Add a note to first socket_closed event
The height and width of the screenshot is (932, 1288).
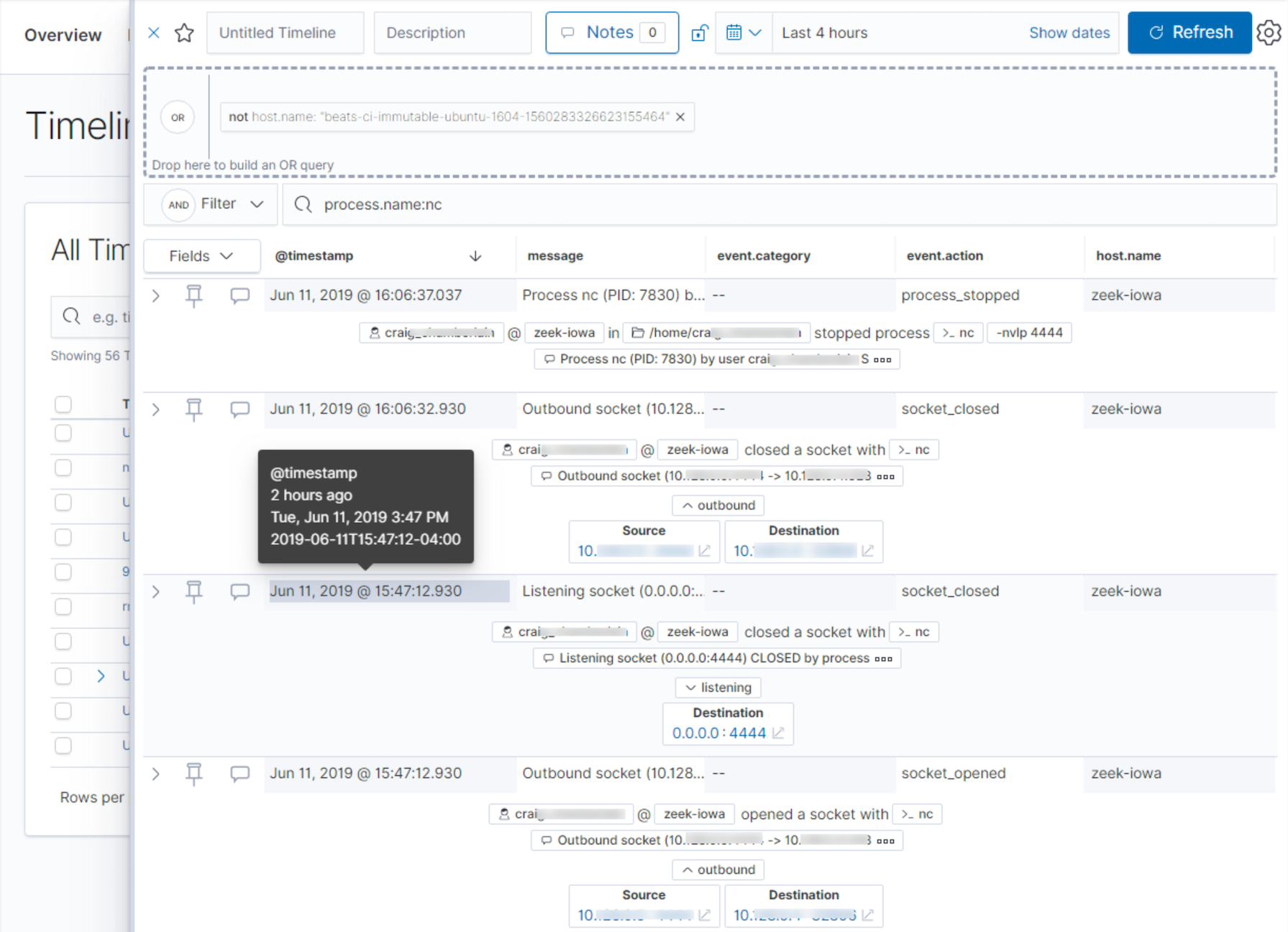click(x=239, y=409)
